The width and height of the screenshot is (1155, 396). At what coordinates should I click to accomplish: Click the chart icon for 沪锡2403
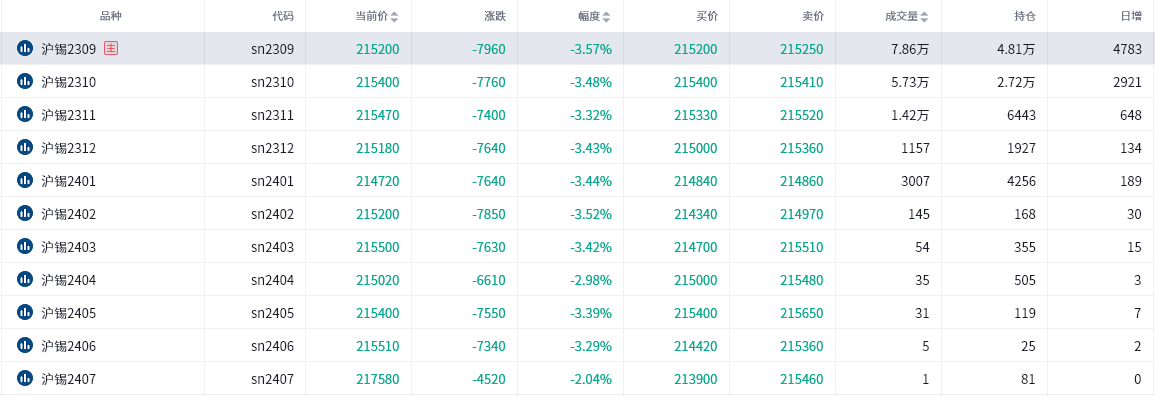[25, 247]
